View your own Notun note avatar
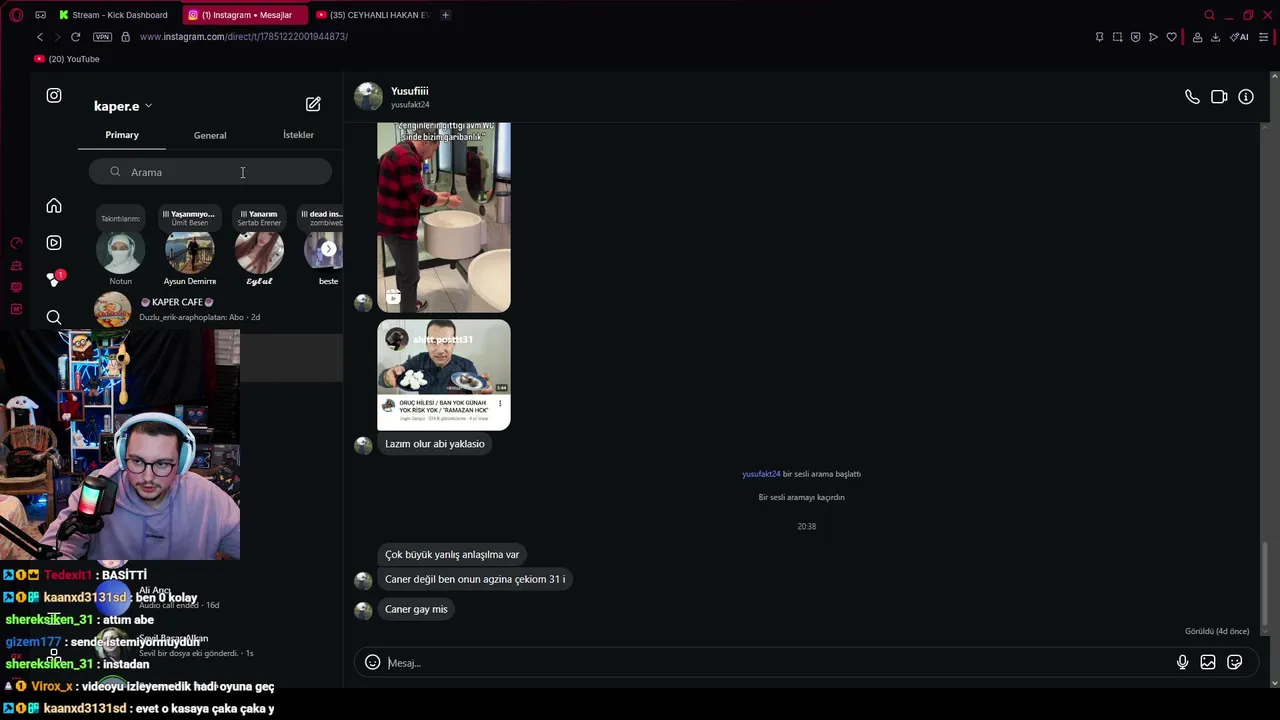This screenshot has width=1280, height=720. 120,252
